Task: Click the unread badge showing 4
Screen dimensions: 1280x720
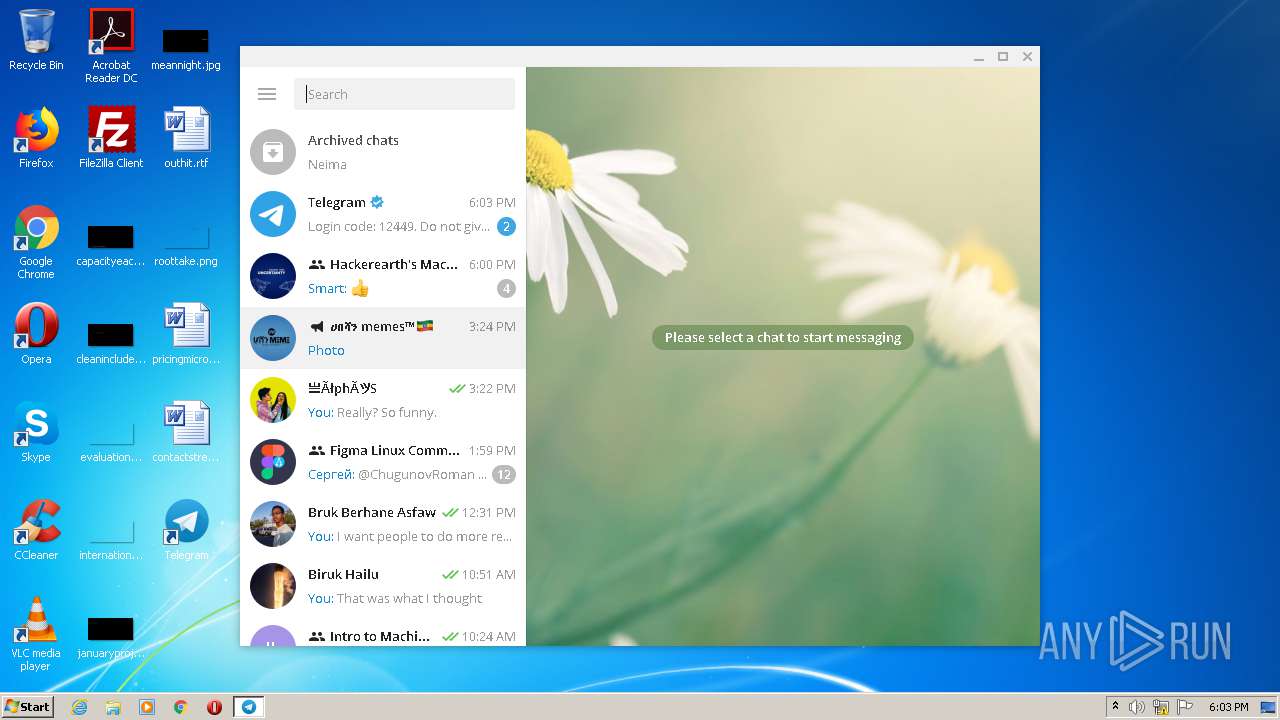Action: pyautogui.click(x=507, y=289)
